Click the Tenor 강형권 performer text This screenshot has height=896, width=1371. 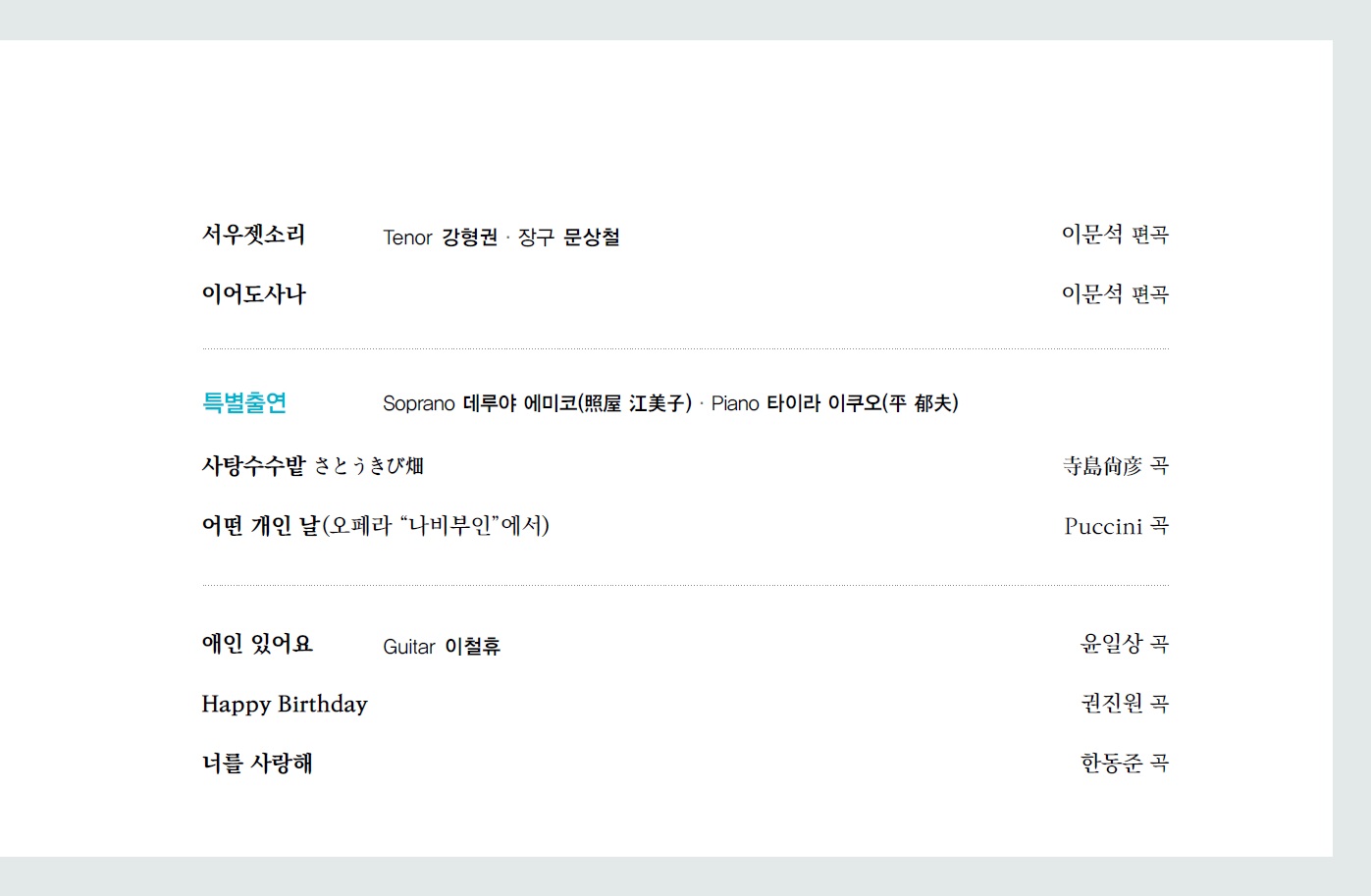tap(440, 237)
